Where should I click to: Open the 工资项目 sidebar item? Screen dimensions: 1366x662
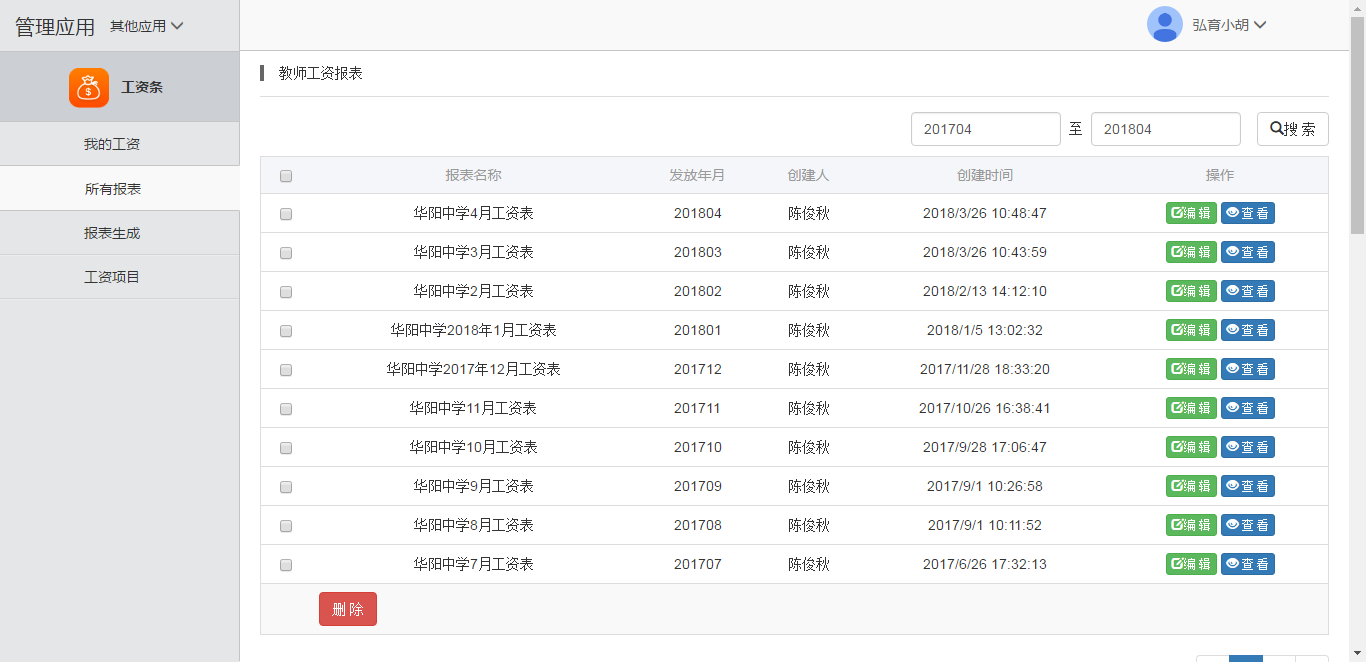[112, 277]
